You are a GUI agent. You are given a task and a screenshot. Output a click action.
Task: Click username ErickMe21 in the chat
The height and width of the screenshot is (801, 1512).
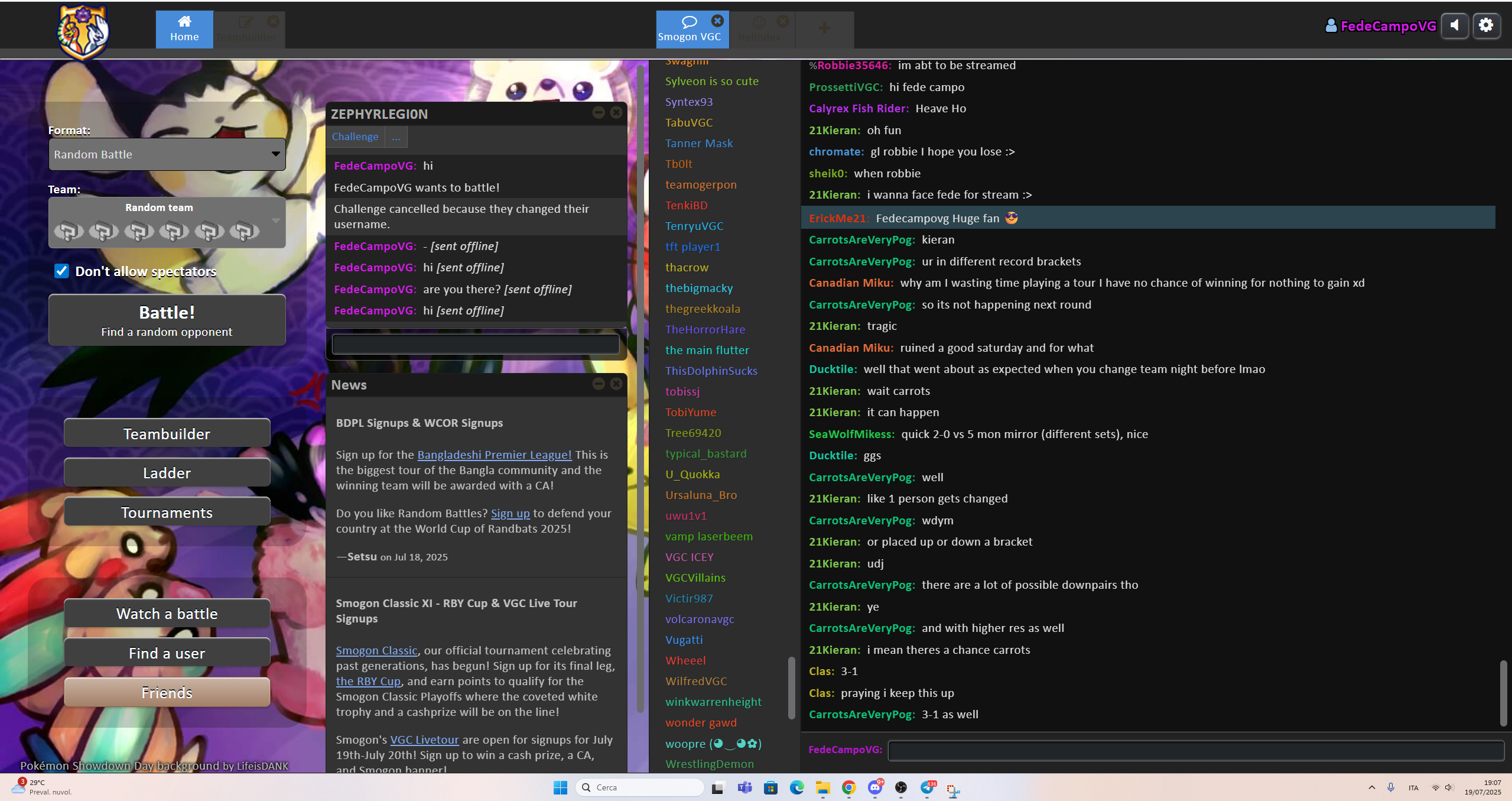[x=838, y=218]
